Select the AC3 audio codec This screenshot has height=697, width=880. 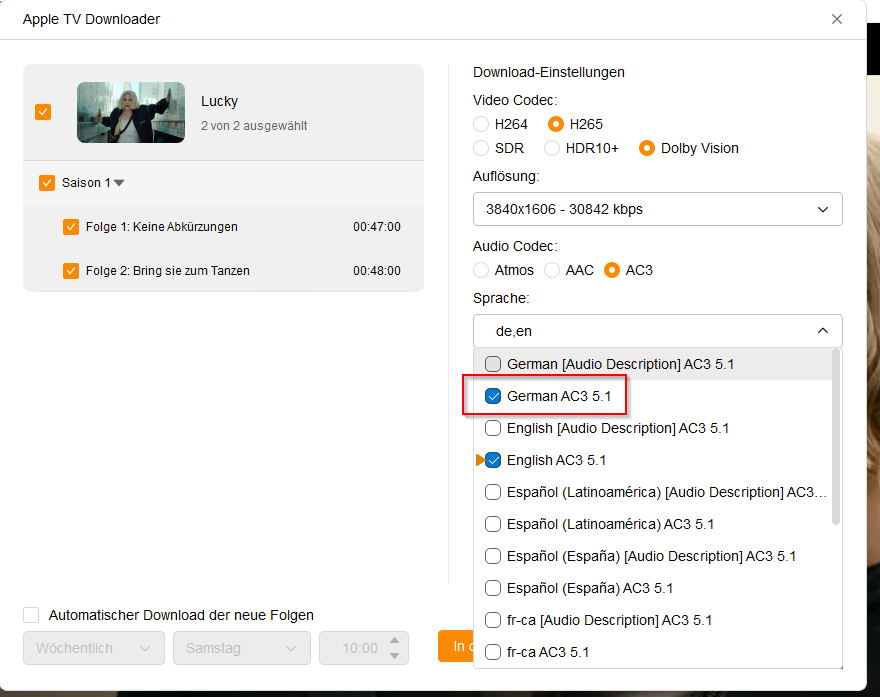[612, 270]
